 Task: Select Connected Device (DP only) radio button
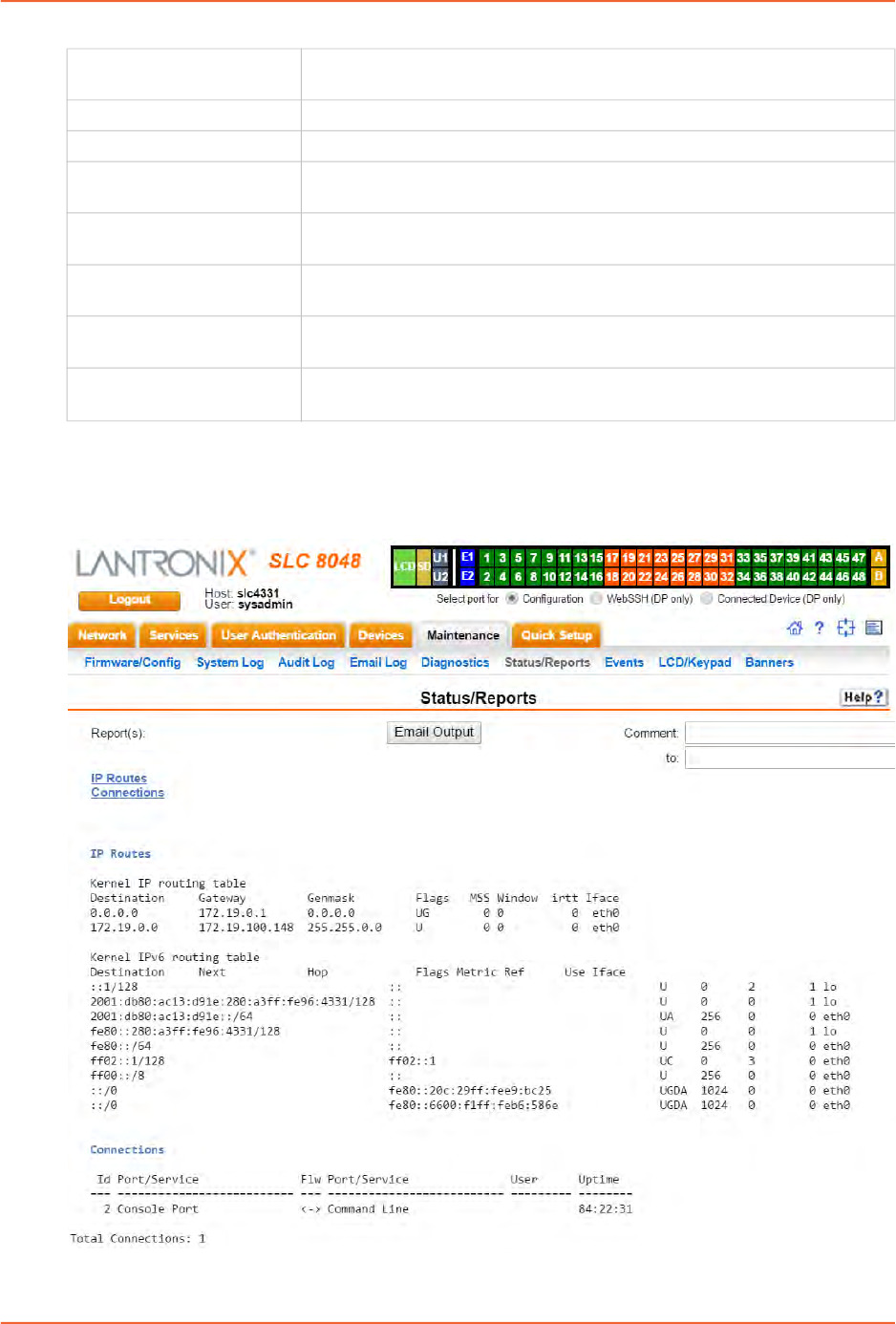tap(707, 599)
